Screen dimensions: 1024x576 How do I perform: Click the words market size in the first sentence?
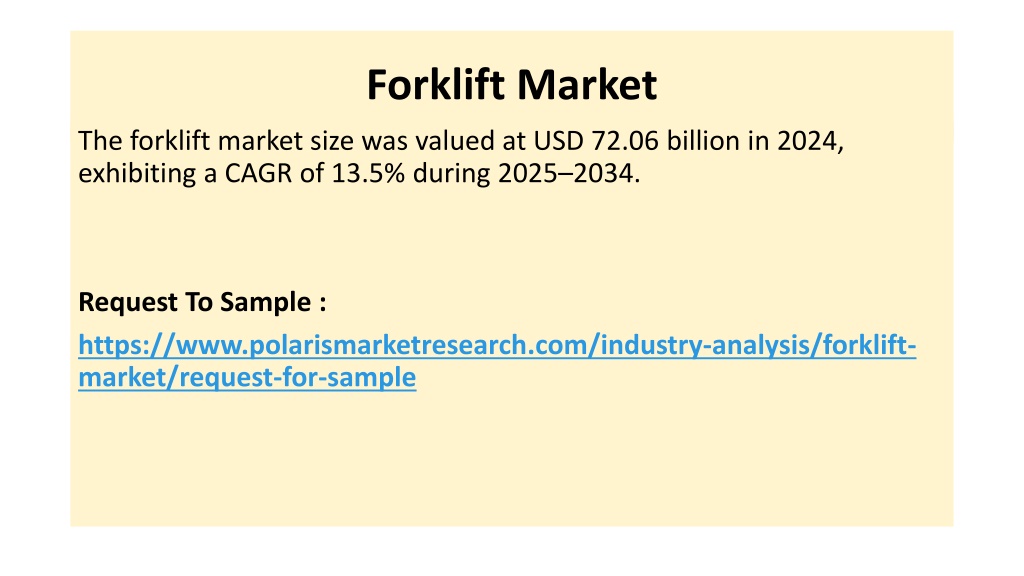[x=285, y=141]
